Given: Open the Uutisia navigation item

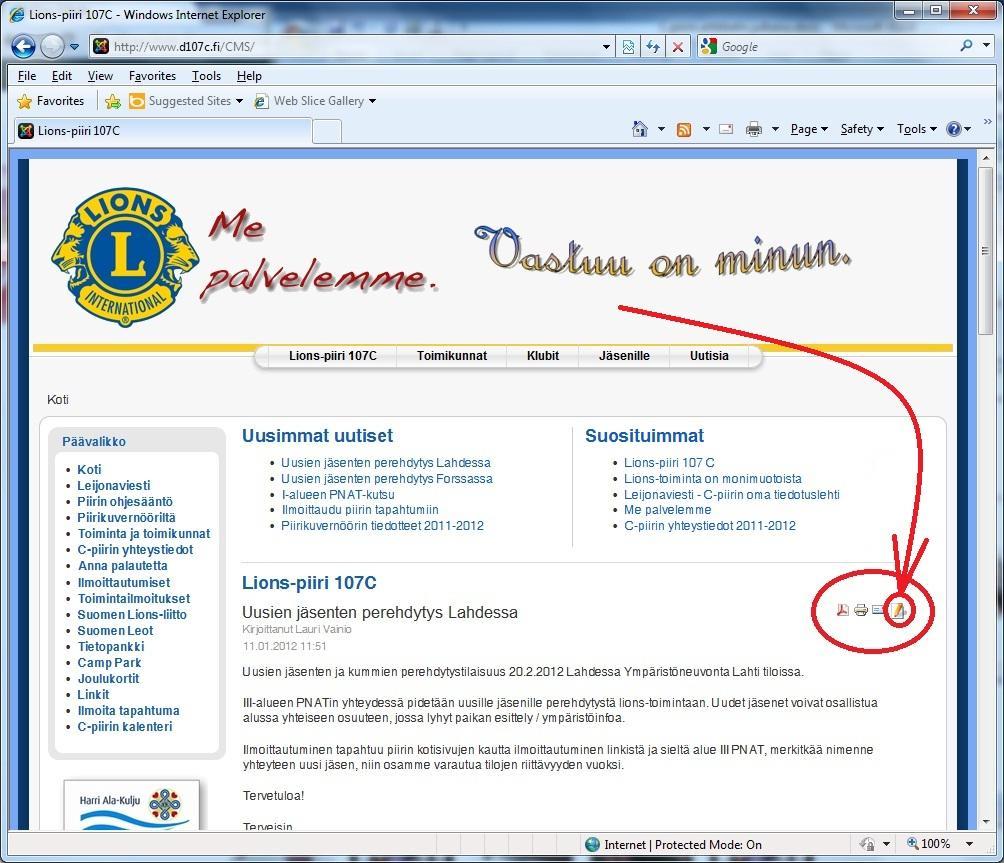Looking at the screenshot, I should pos(709,356).
